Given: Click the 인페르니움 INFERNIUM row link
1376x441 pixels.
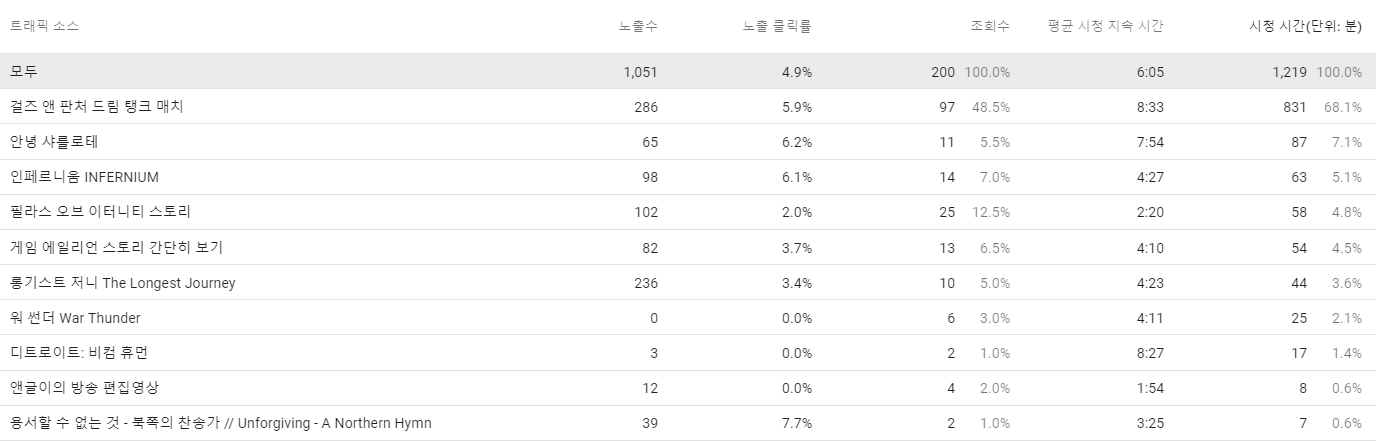Looking at the screenshot, I should tap(84, 177).
